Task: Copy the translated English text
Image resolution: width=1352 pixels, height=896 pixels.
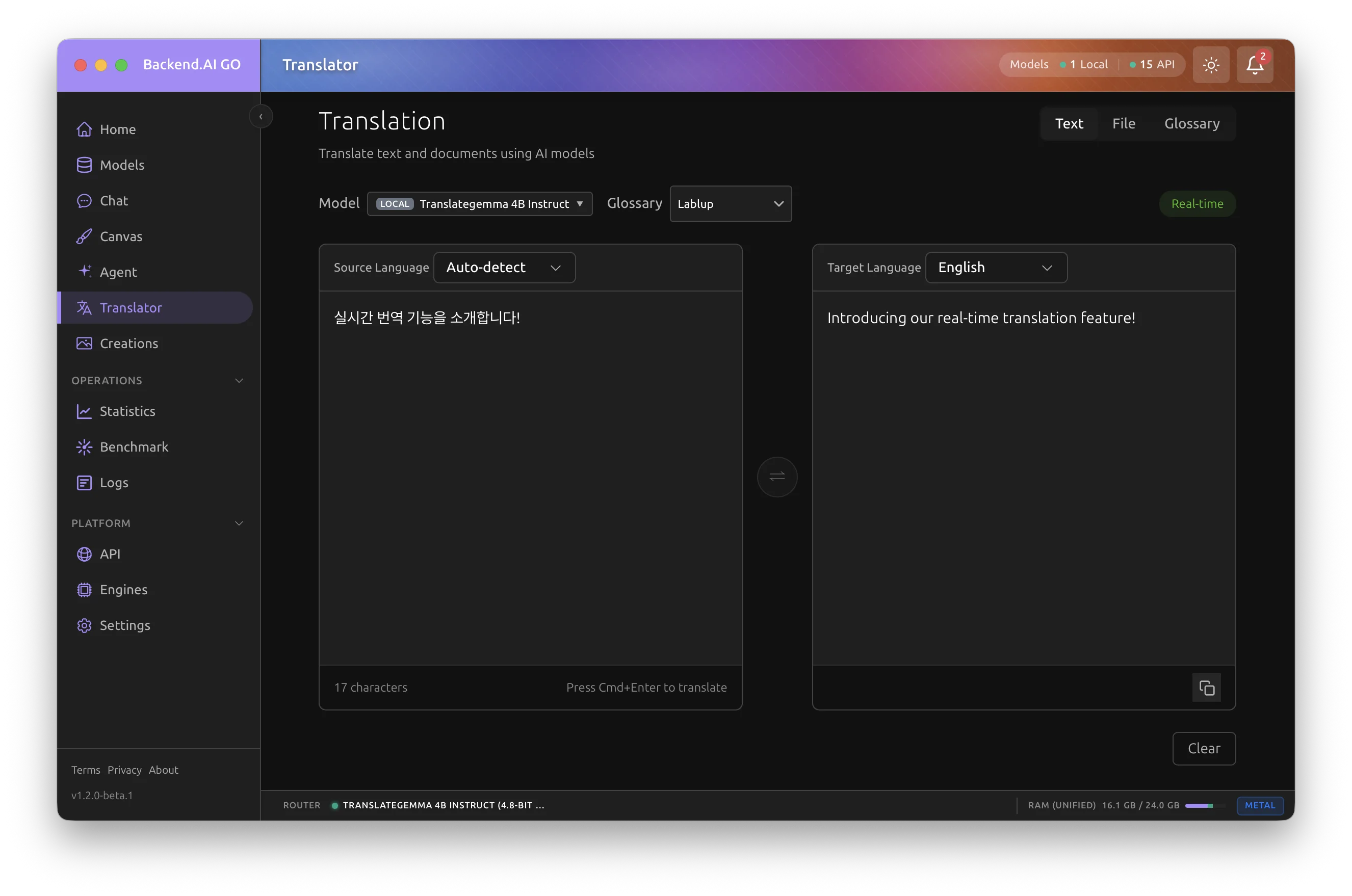Action: (1206, 688)
